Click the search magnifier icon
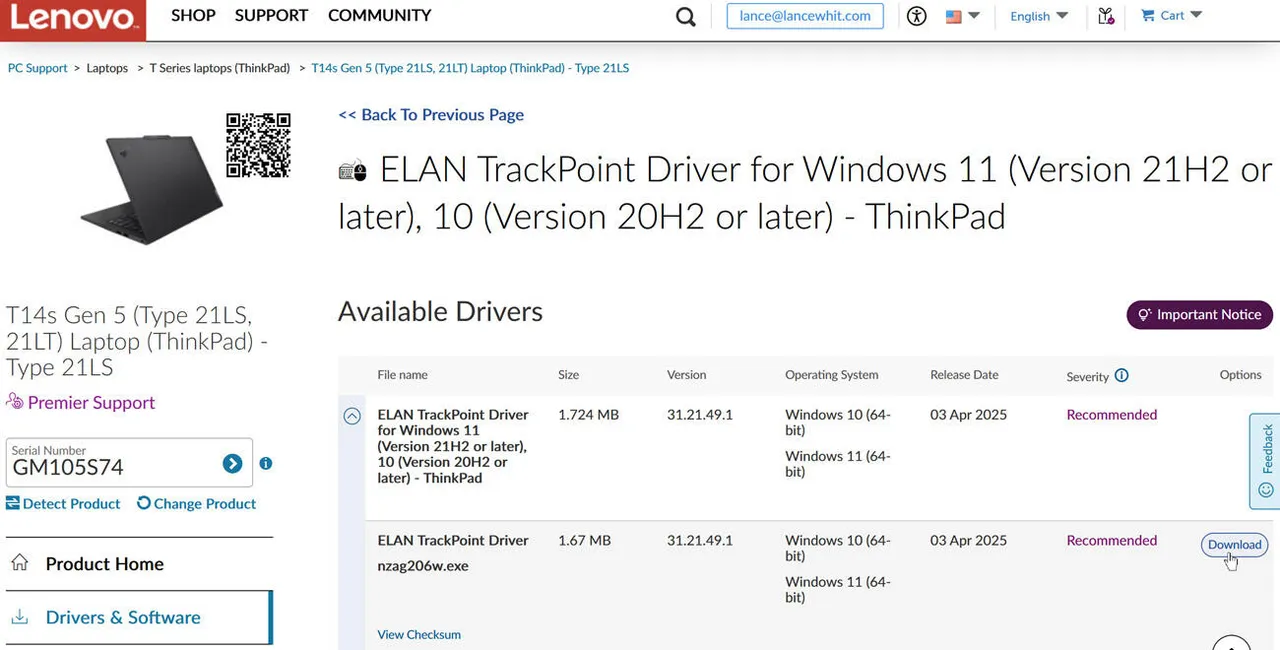The width and height of the screenshot is (1280, 650). [685, 17]
